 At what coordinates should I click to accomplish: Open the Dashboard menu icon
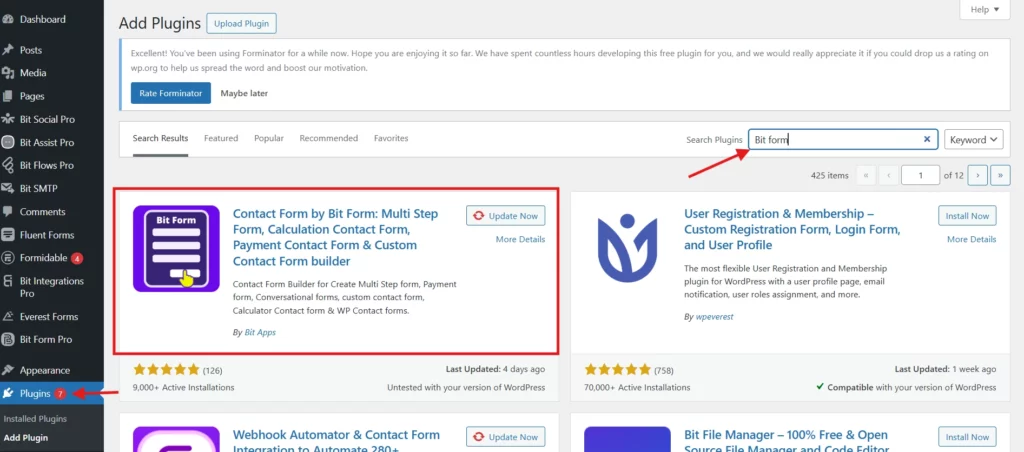(8, 20)
